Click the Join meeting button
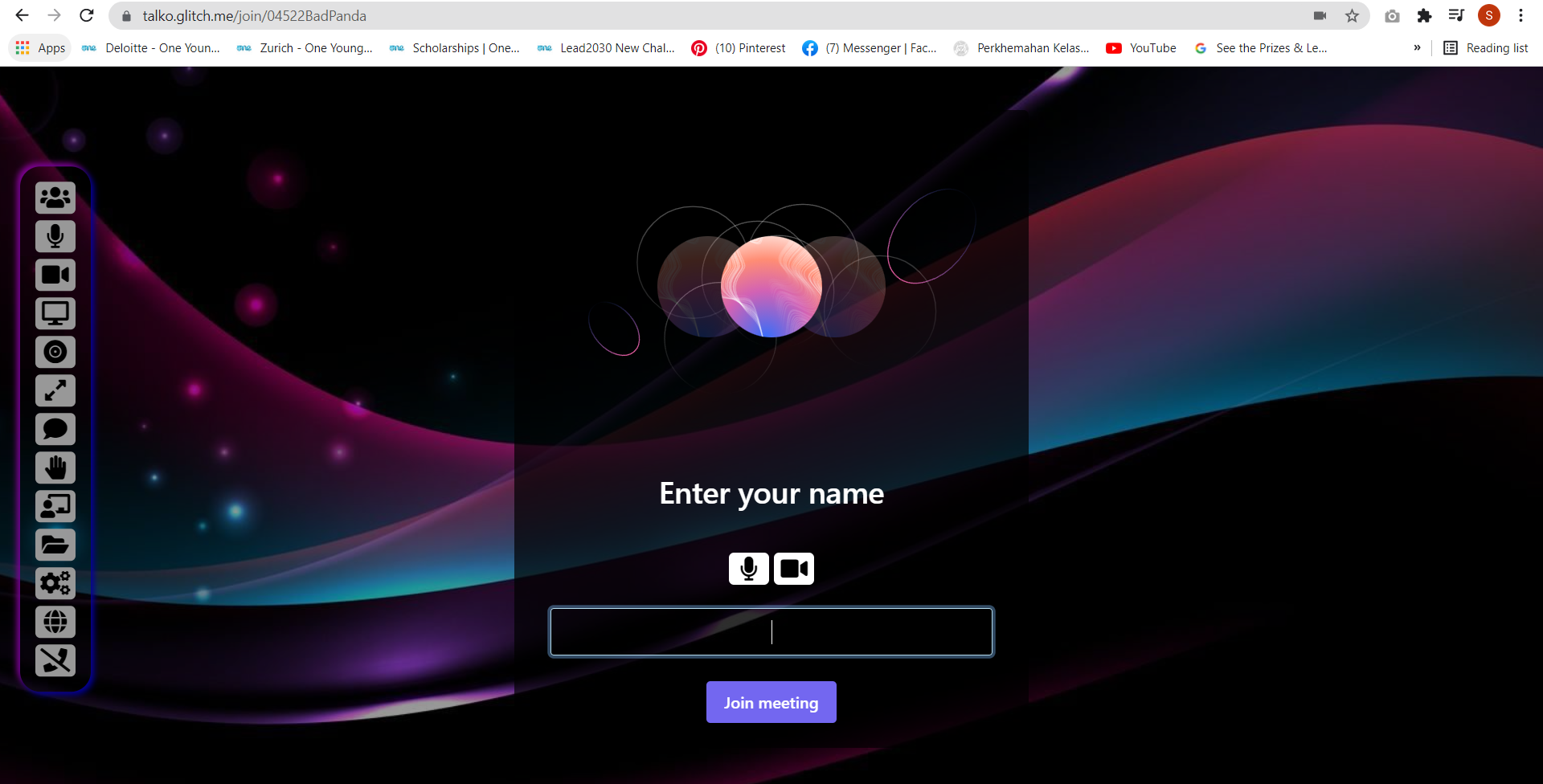The height and width of the screenshot is (784, 1543). (771, 702)
